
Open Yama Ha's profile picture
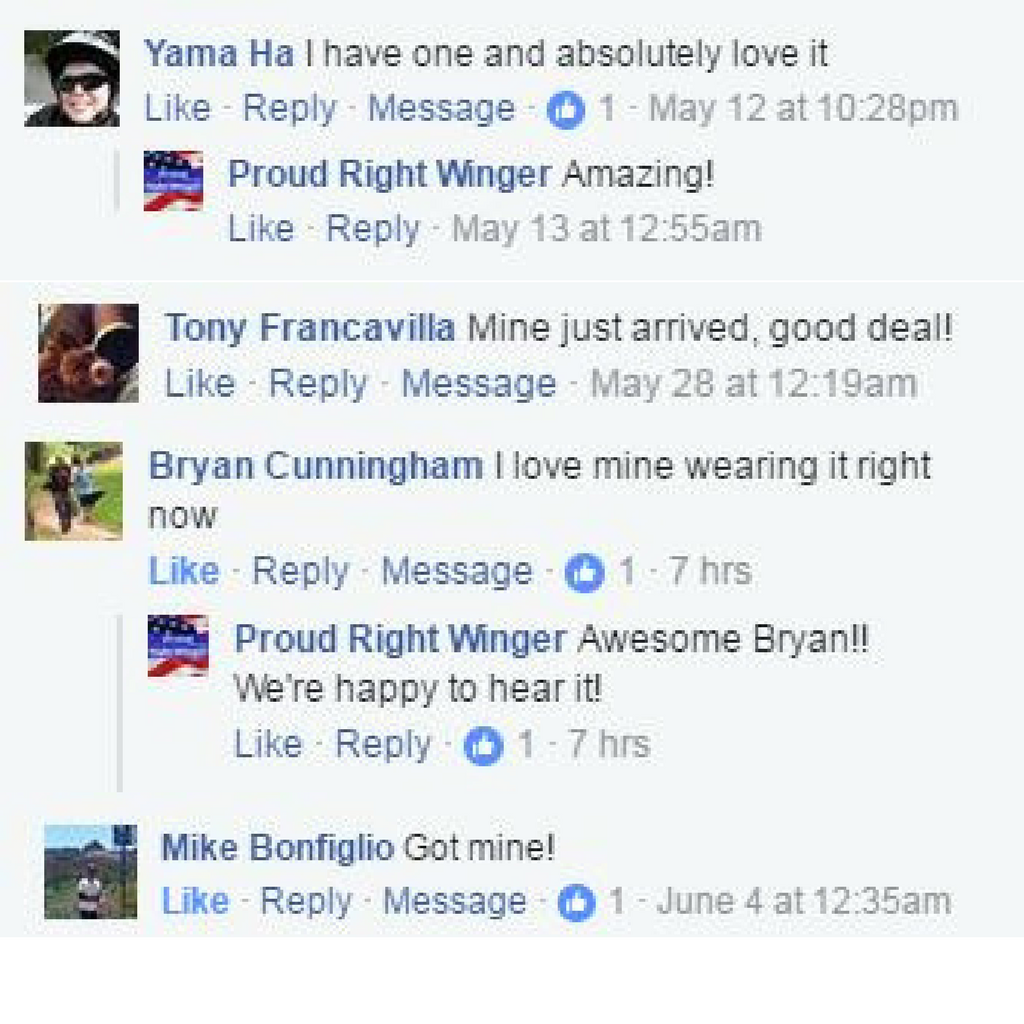pos(72,78)
